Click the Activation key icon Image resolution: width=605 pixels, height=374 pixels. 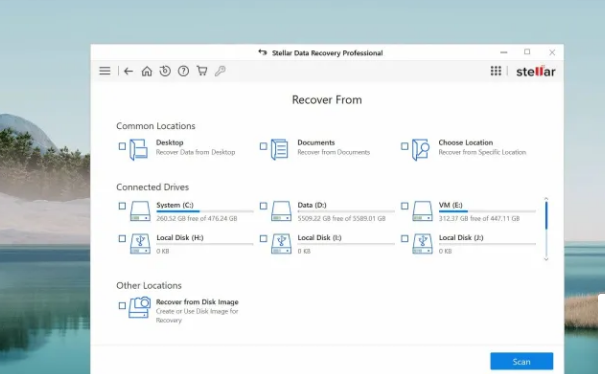(220, 71)
